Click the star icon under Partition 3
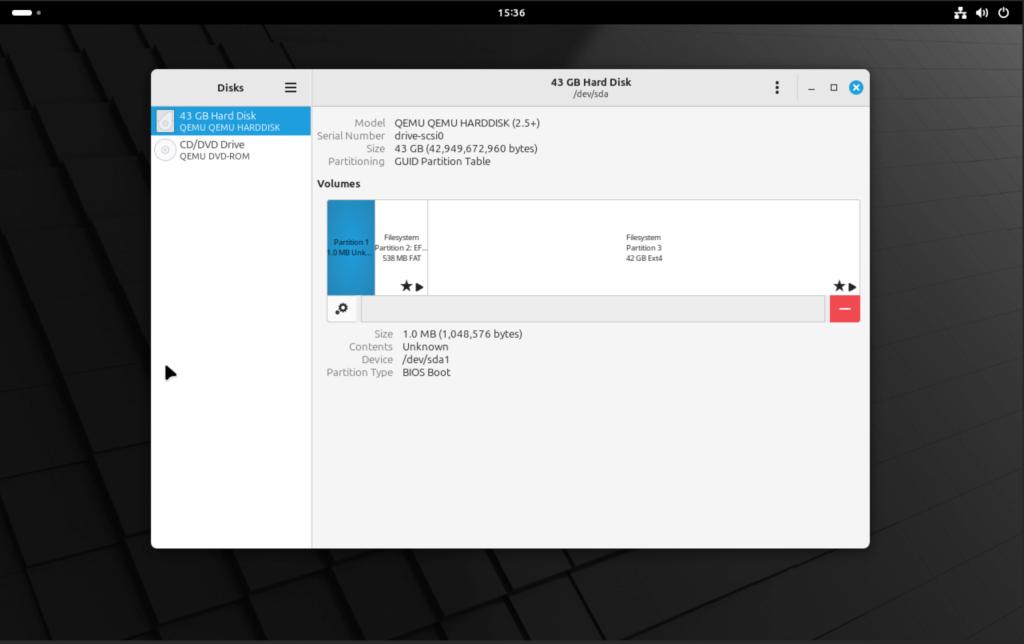This screenshot has height=644, width=1024. click(x=838, y=285)
